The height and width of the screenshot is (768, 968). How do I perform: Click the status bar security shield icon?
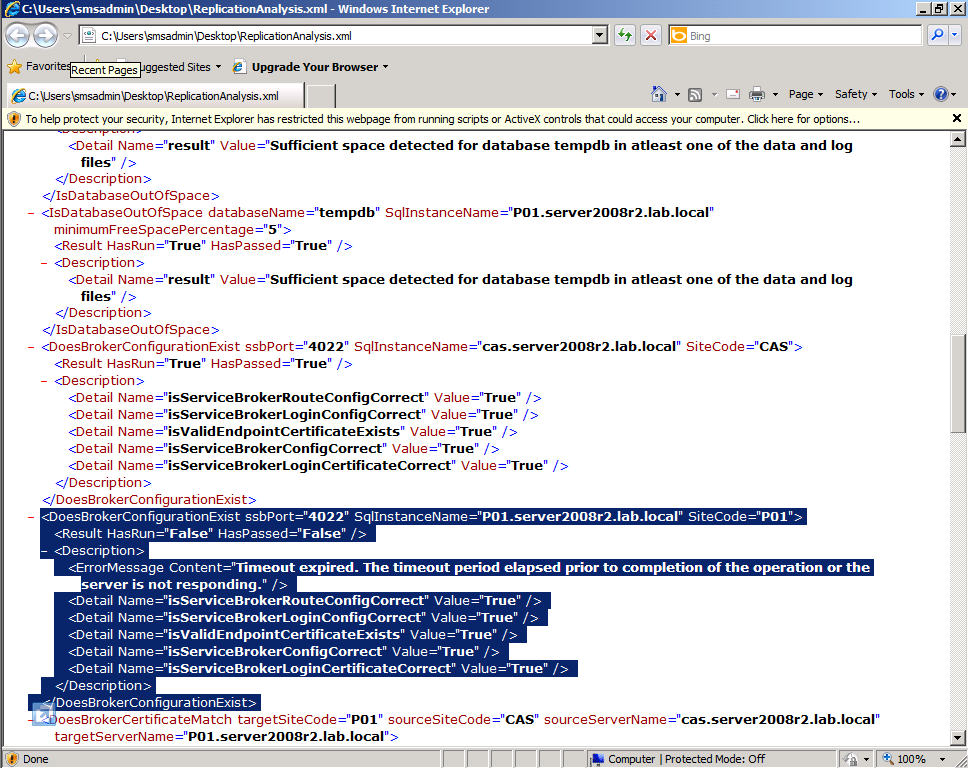click(12, 759)
